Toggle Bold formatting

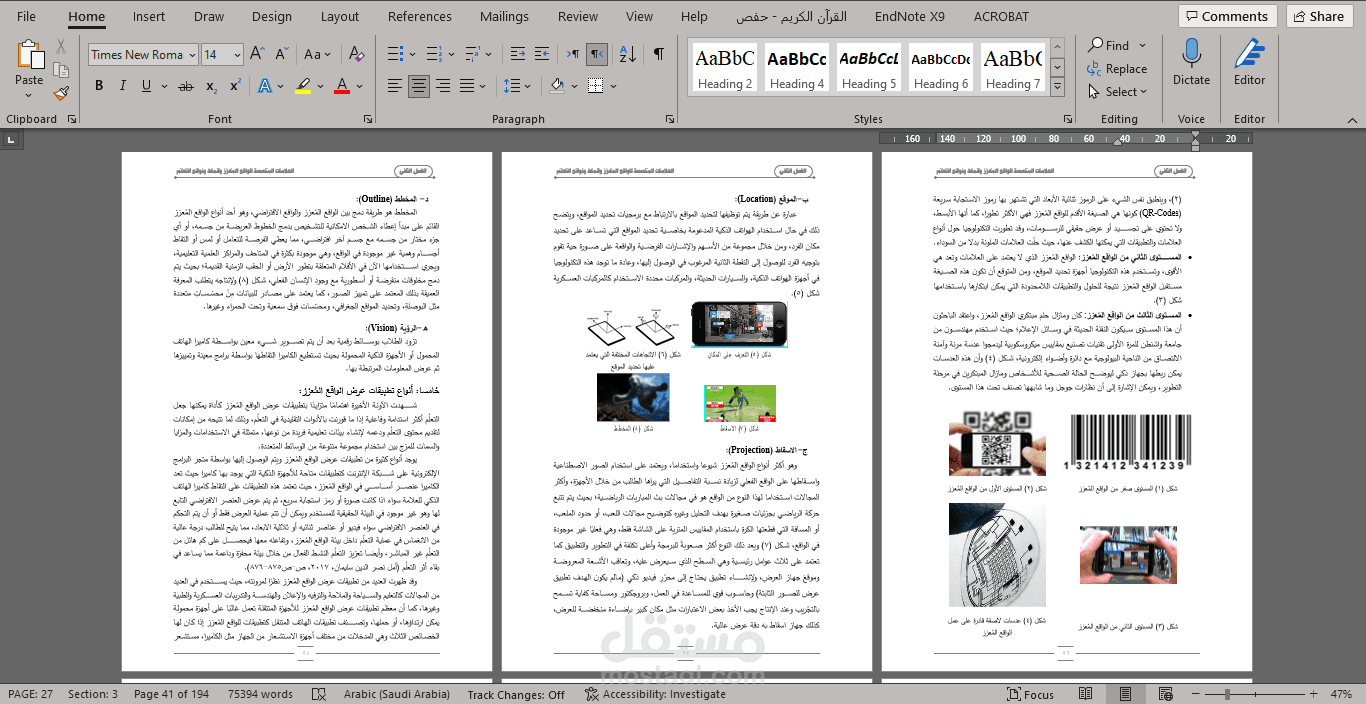pos(99,86)
